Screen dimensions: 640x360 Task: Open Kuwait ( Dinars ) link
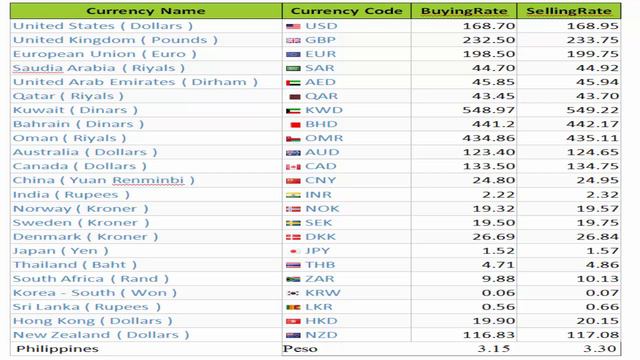[x=75, y=110]
